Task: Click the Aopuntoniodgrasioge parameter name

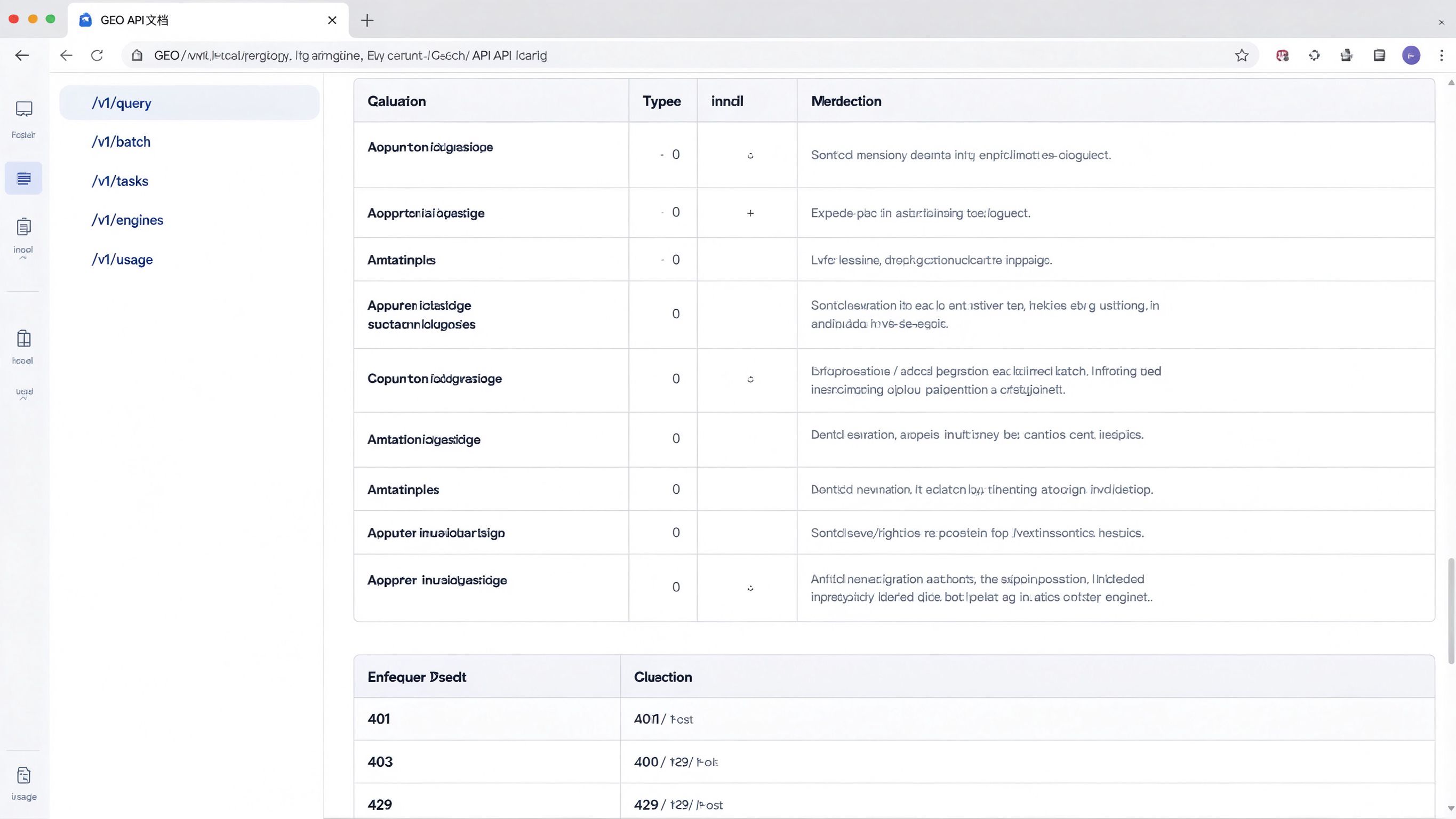Action: click(430, 147)
